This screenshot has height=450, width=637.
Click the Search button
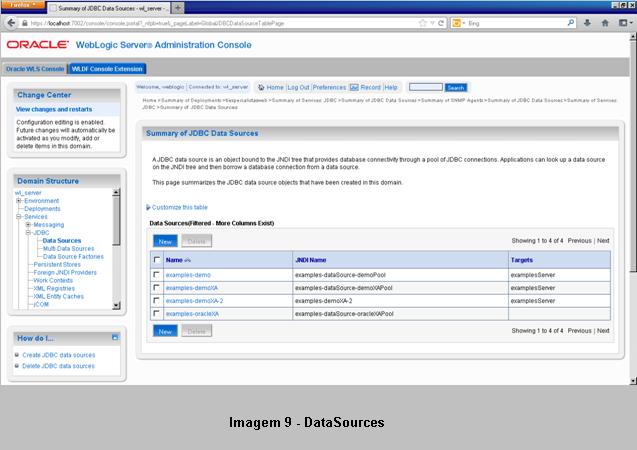456,87
